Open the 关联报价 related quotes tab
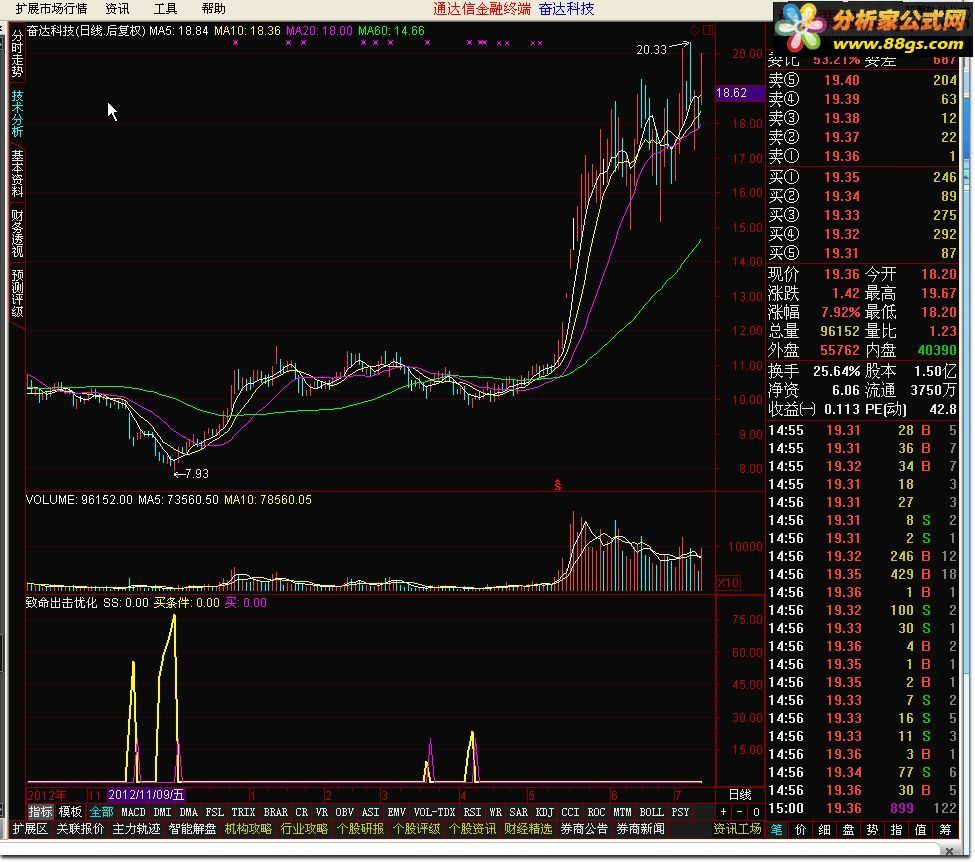 click(x=80, y=829)
